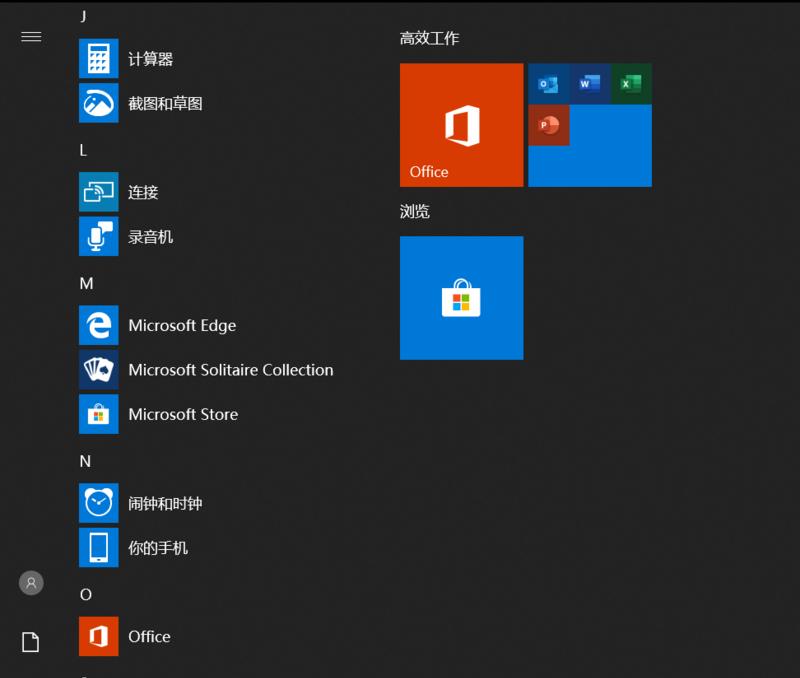This screenshot has height=678, width=800.
Task: Open Microsoft Solitaire Collection icon
Action: pyautogui.click(x=98, y=369)
